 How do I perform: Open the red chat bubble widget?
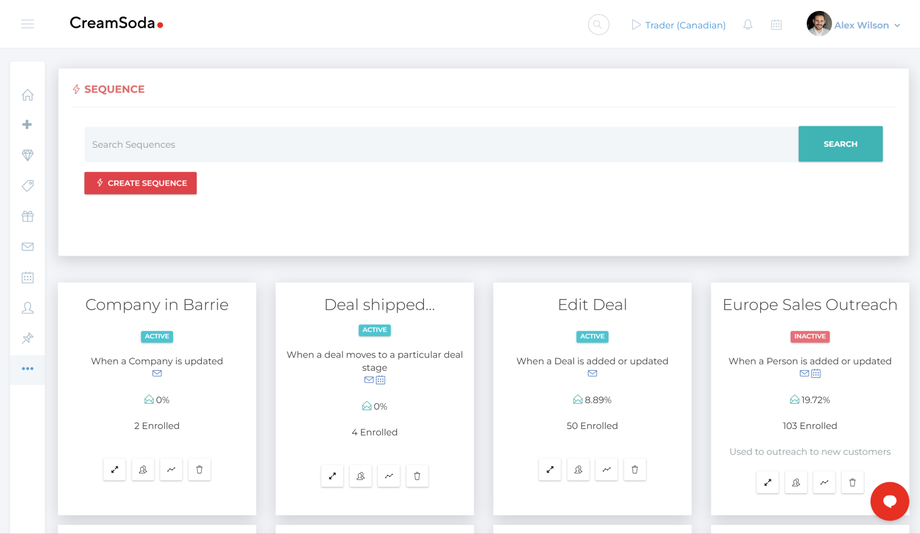[889, 501]
